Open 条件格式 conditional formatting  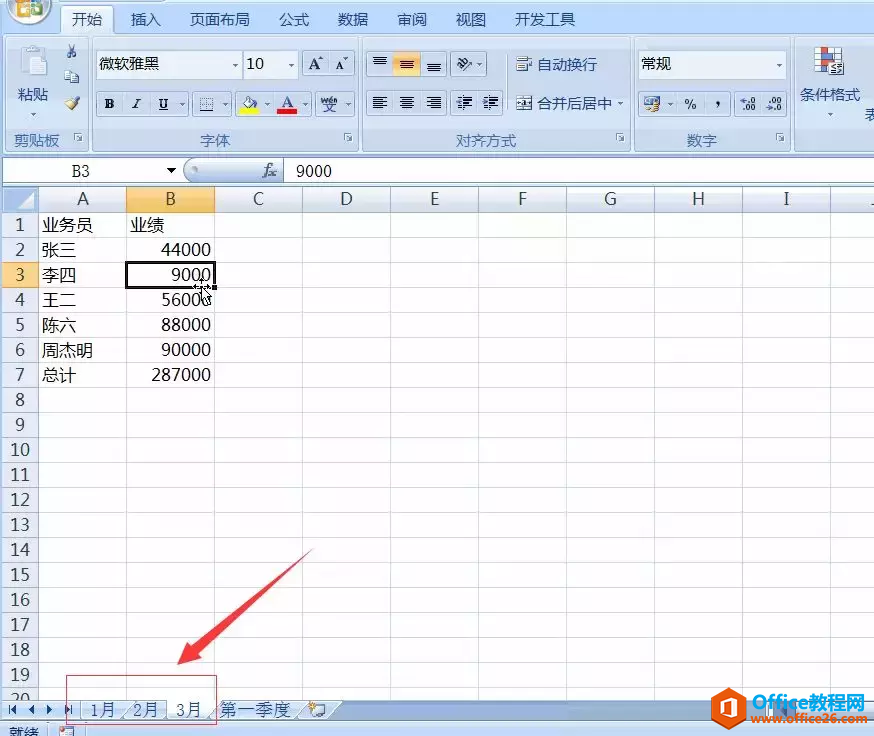coord(829,81)
